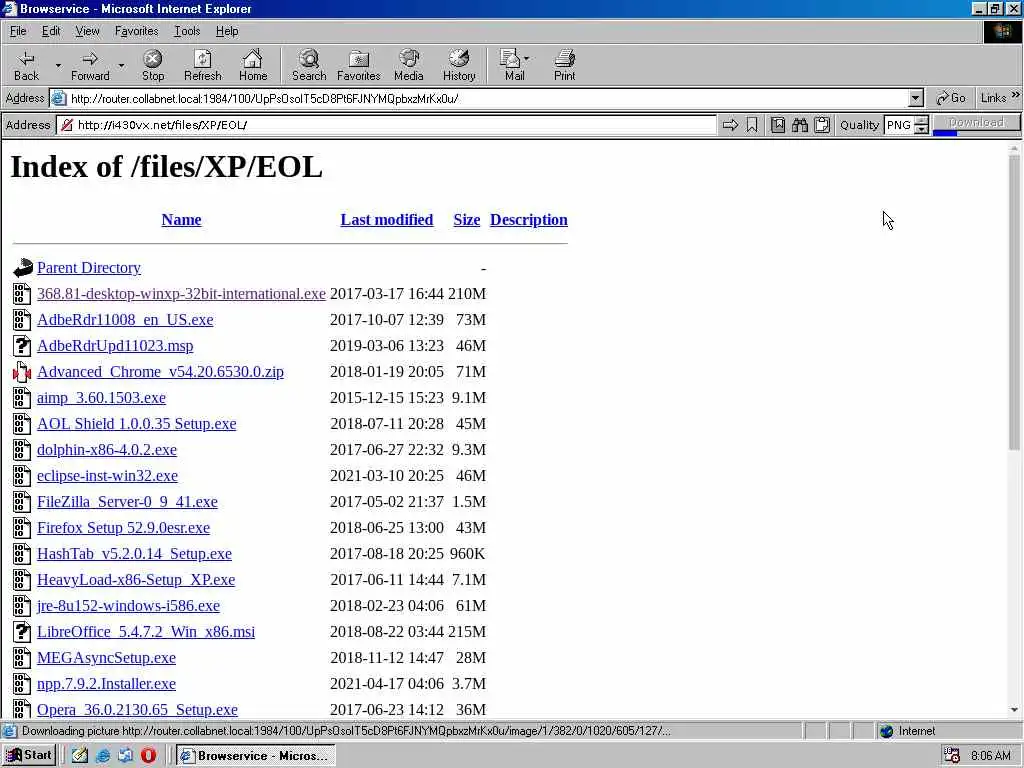
Task: Click the notepad Quick Launch icon
Action: coord(80,756)
